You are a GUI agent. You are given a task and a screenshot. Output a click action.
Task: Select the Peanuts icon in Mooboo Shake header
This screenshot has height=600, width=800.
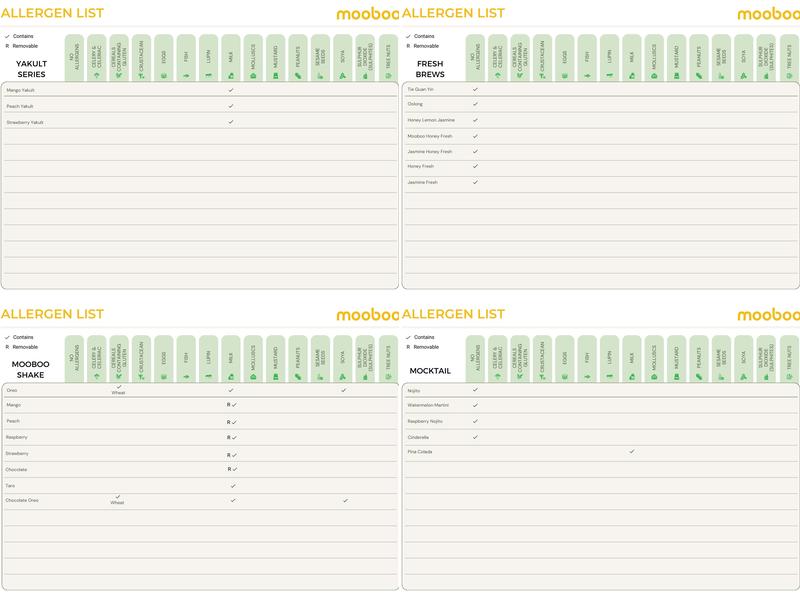pos(298,375)
